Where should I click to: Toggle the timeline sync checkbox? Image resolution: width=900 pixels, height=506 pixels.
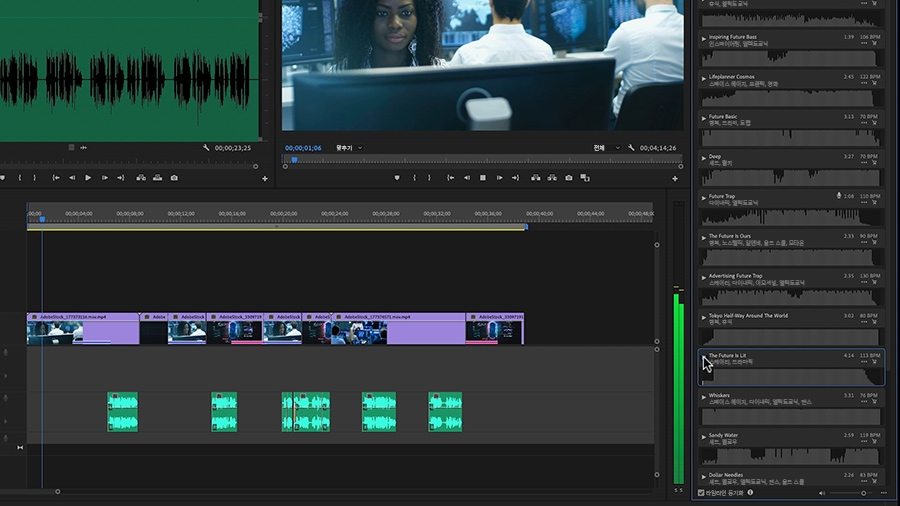tap(701, 493)
